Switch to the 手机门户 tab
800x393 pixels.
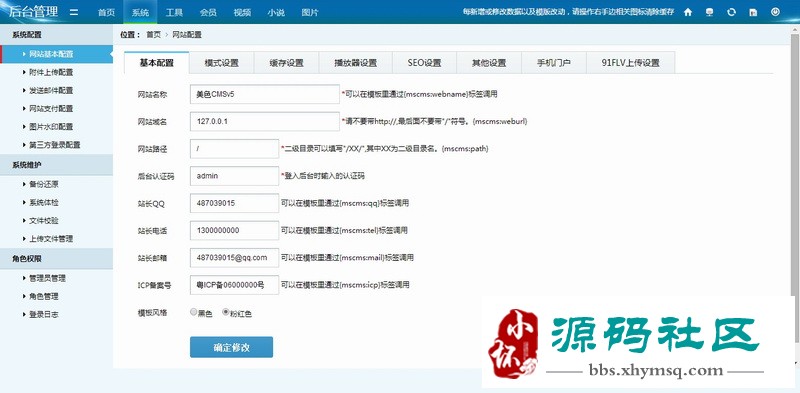(x=554, y=63)
